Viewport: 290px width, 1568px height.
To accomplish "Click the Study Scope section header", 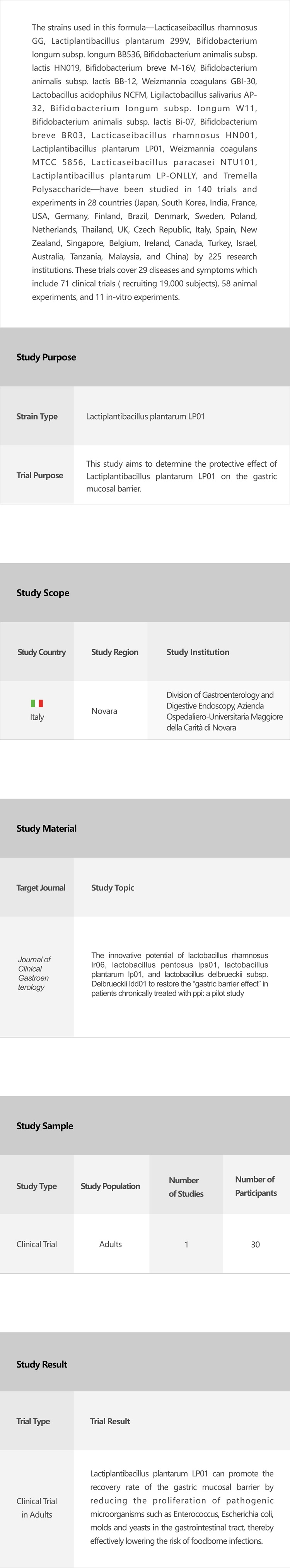I will (x=43, y=593).
